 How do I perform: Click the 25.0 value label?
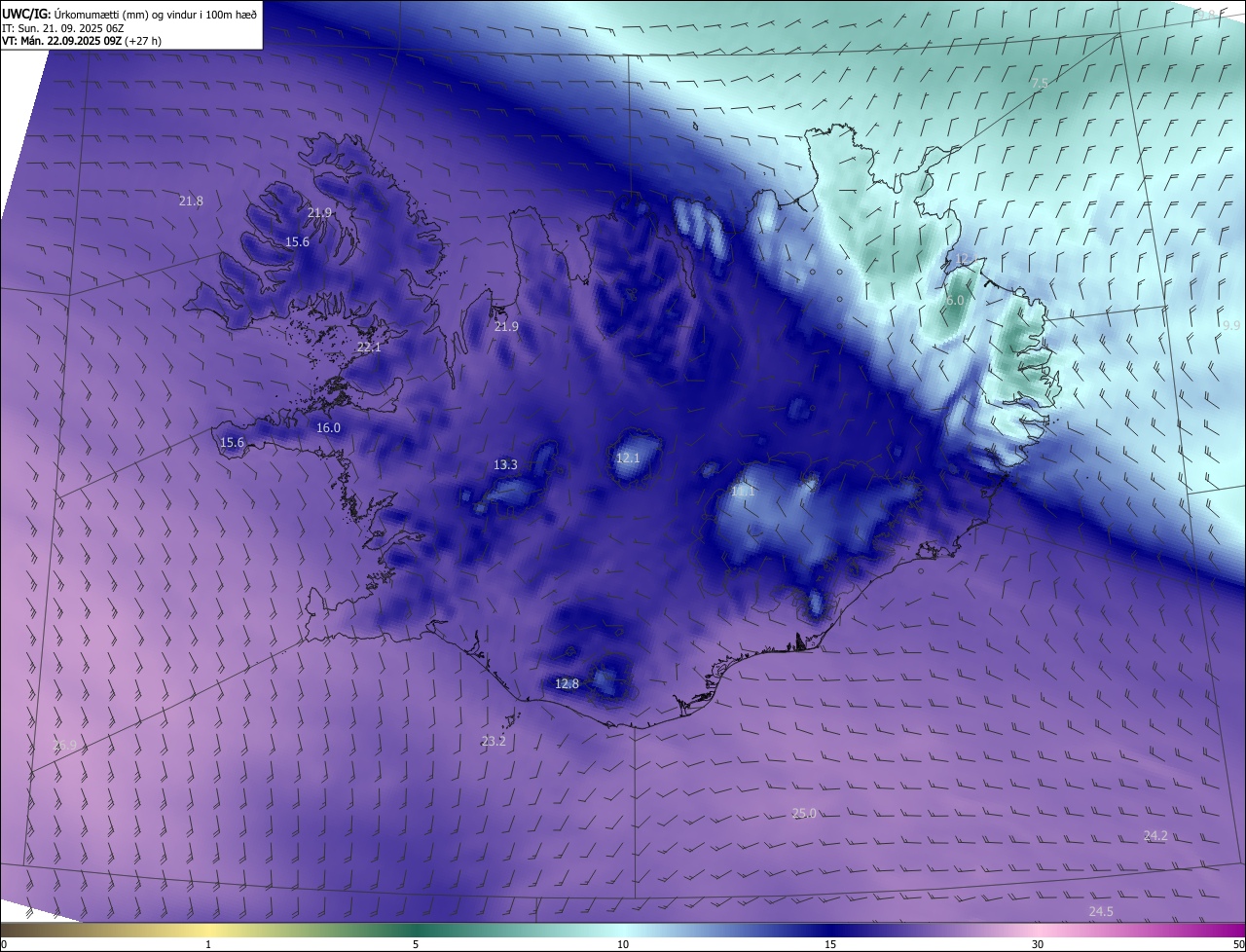[x=804, y=813]
